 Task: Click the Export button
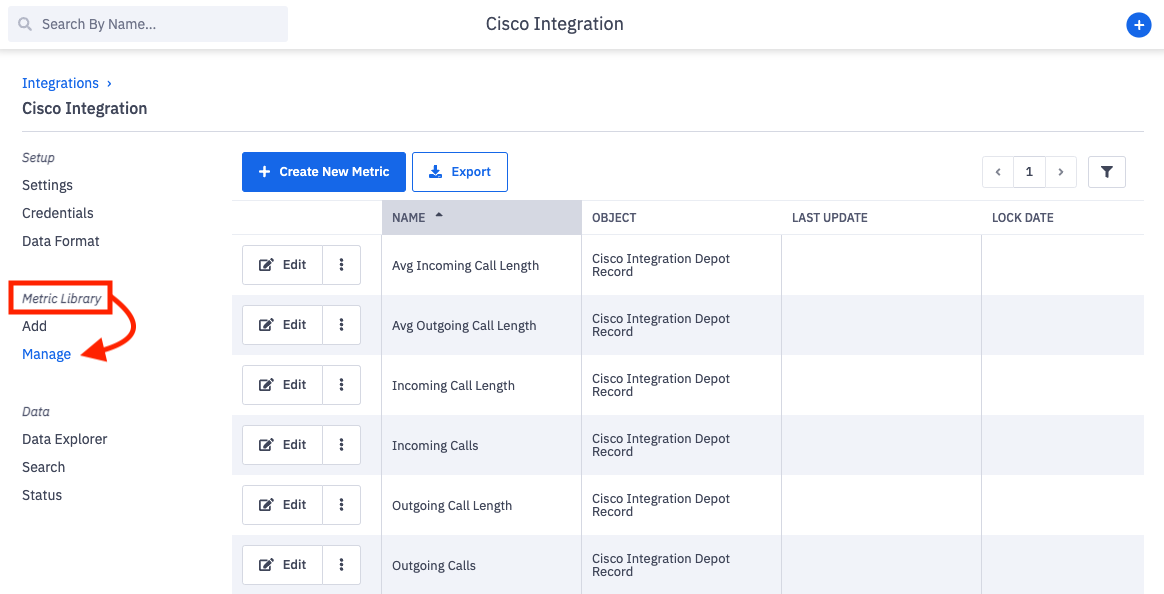point(460,172)
